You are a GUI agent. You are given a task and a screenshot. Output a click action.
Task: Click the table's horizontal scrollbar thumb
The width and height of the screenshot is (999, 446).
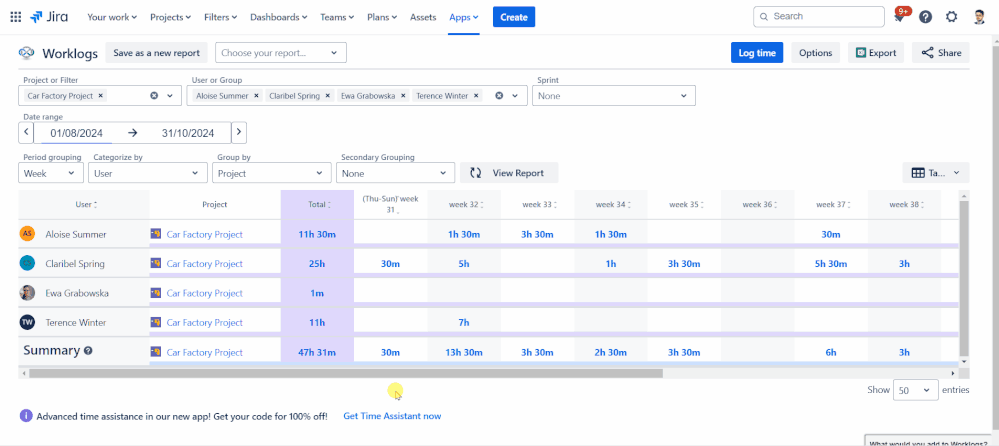[346, 373]
